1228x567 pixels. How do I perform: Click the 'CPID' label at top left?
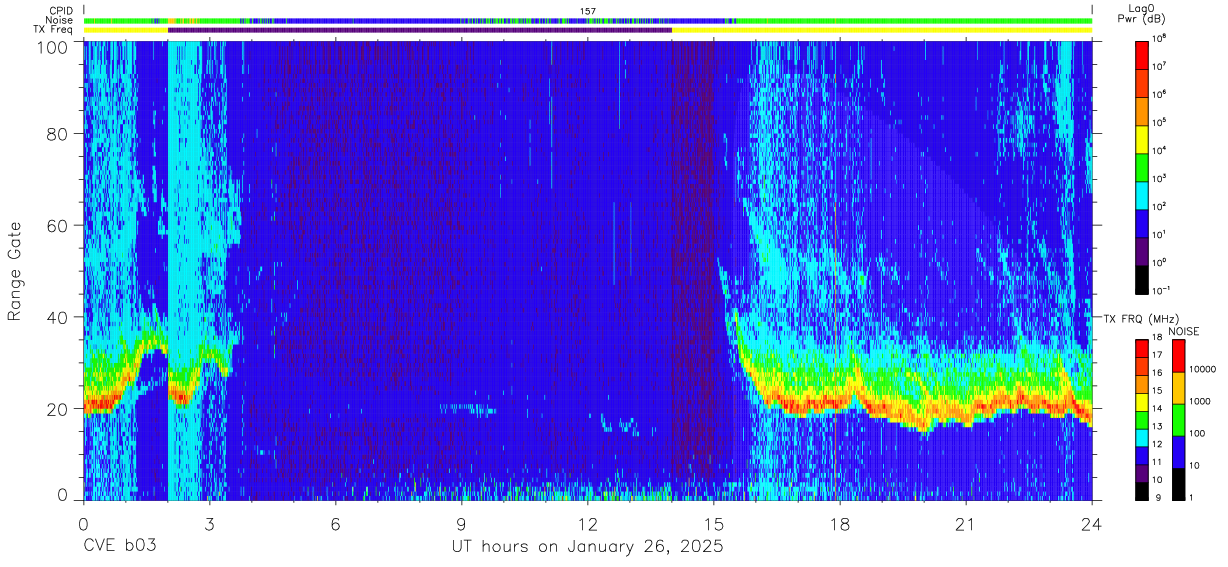click(59, 11)
